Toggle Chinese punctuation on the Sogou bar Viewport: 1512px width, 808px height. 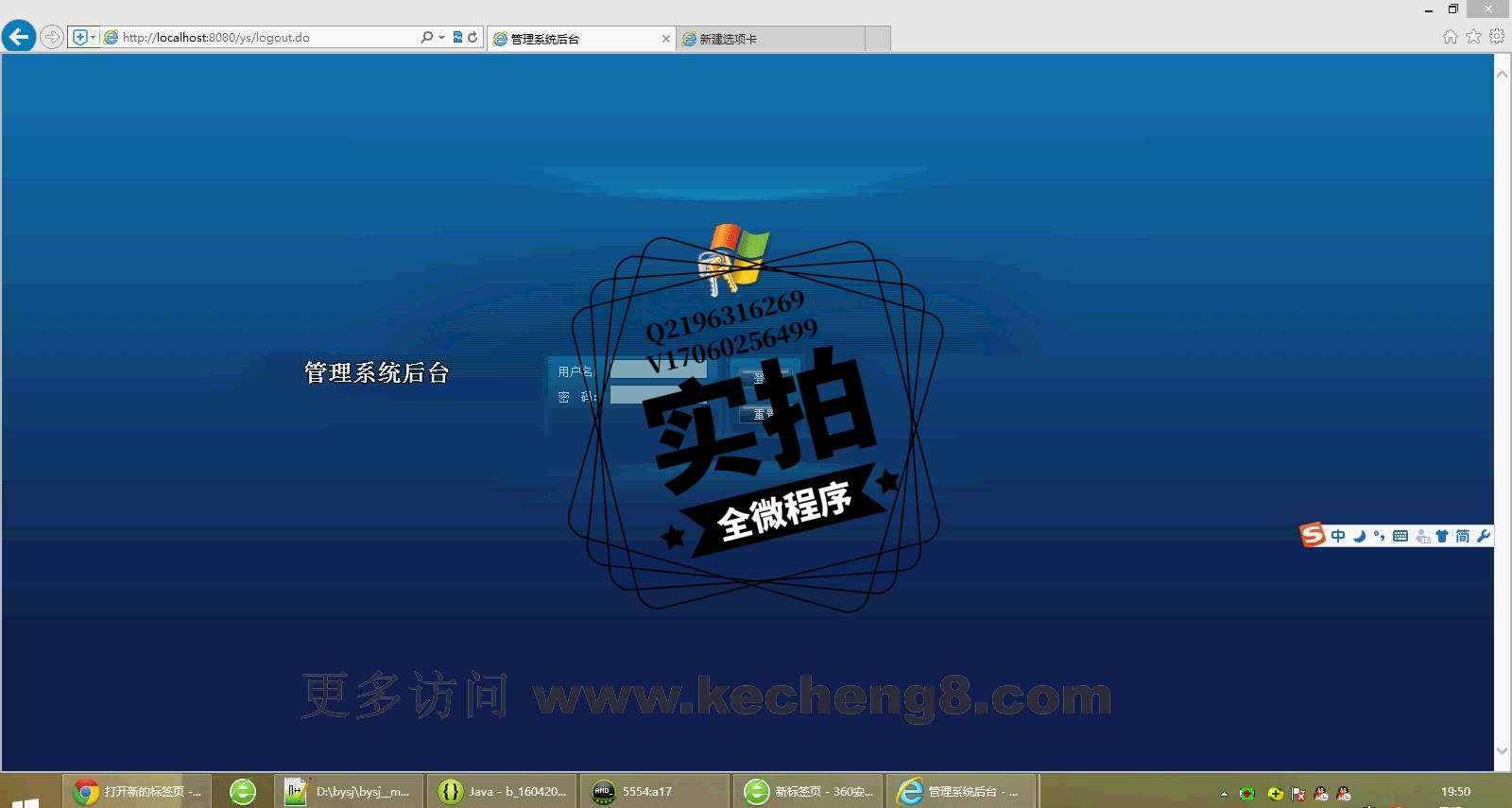[1380, 536]
